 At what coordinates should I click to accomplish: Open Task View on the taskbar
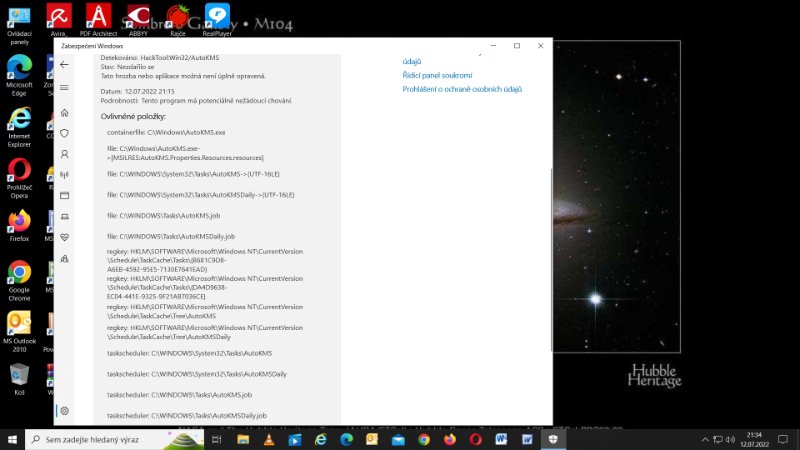217,439
